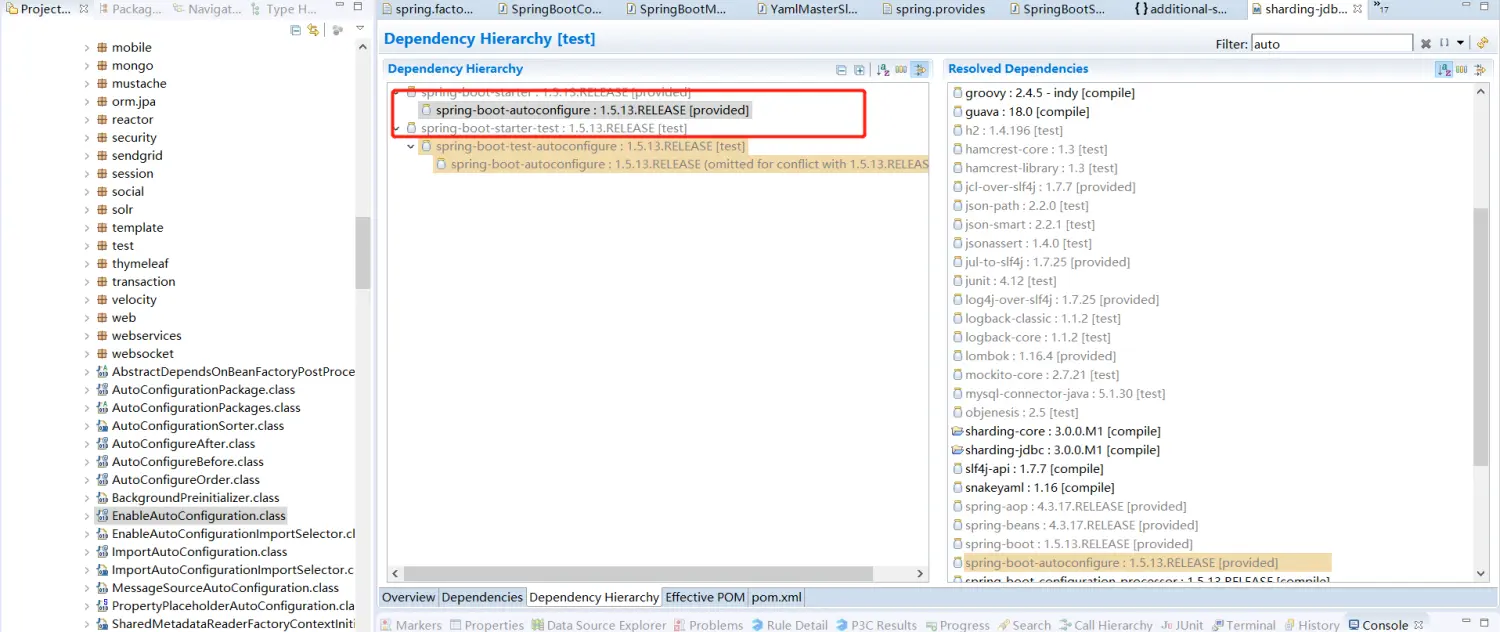Collapse all in Project Explorer toolbar
The width and height of the screenshot is (1500, 632).
click(296, 30)
